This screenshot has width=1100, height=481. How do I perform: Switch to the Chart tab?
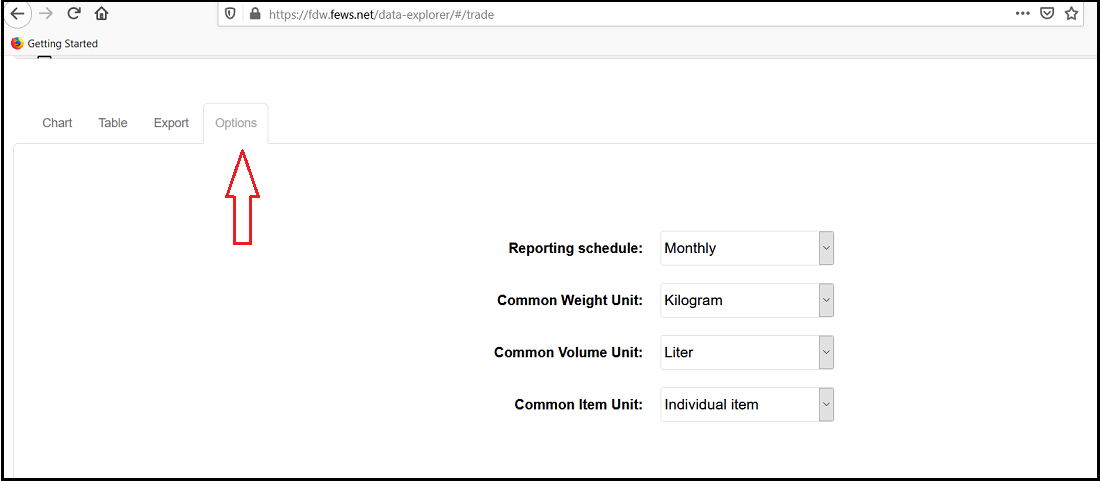(x=57, y=123)
